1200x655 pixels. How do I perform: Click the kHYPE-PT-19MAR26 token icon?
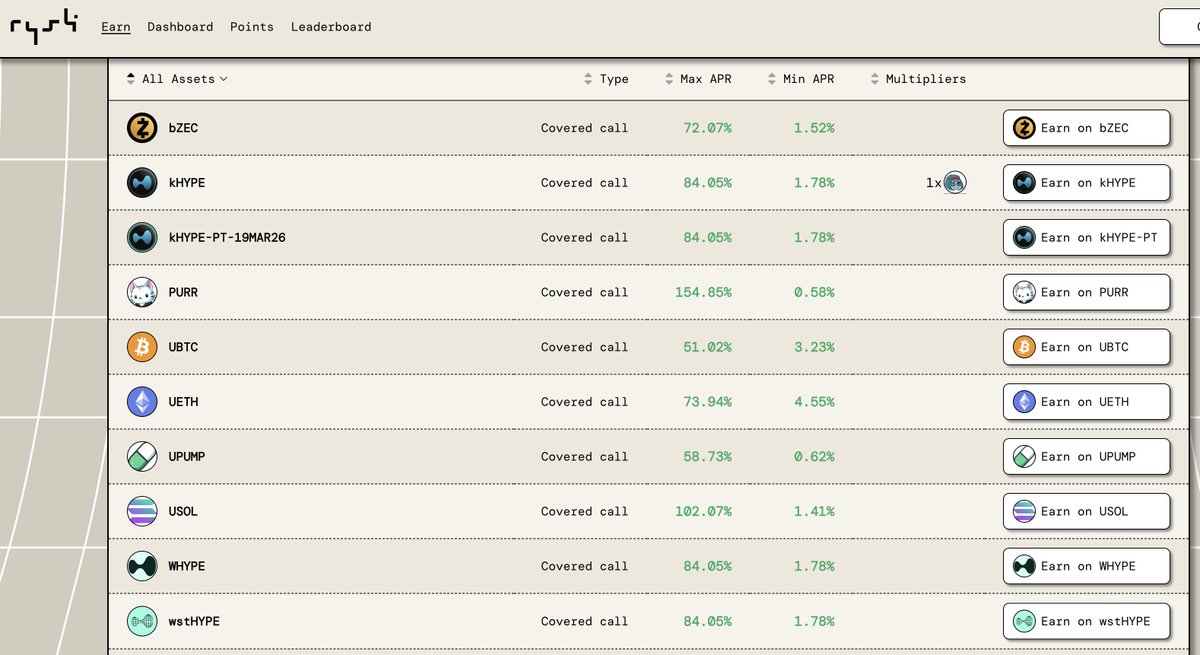tap(143, 238)
